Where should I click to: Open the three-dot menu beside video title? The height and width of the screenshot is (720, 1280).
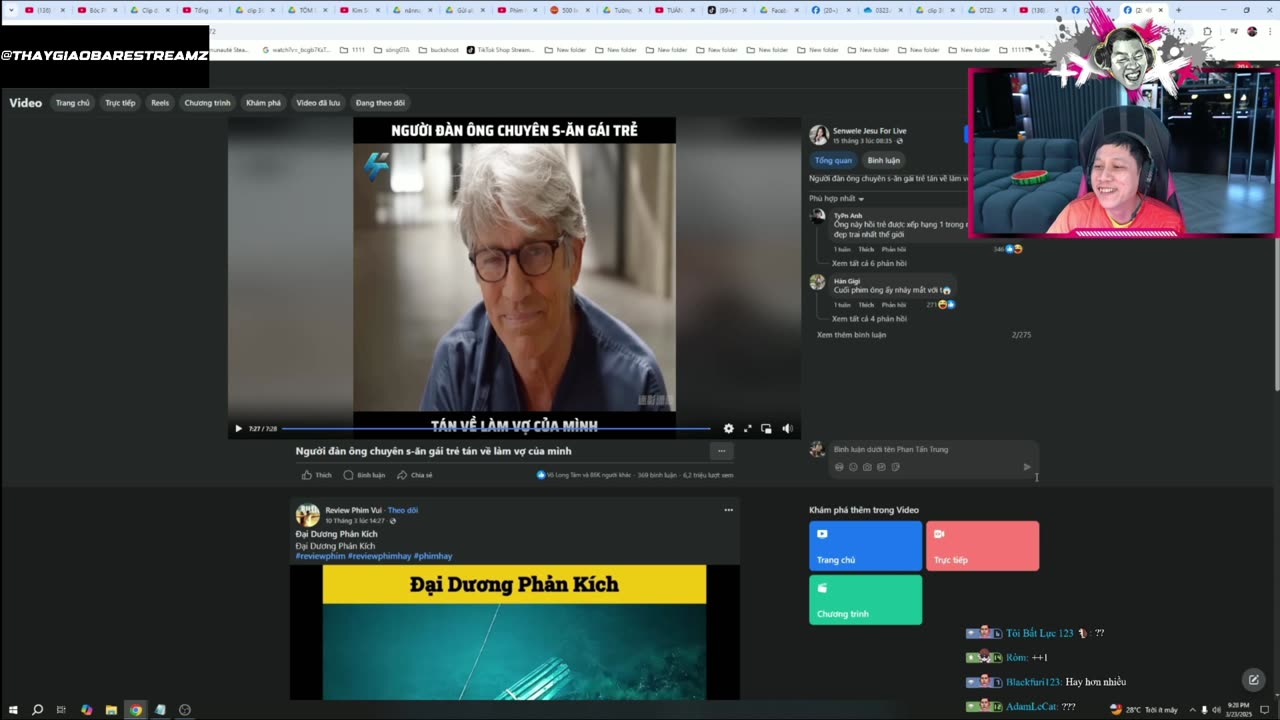[721, 451]
